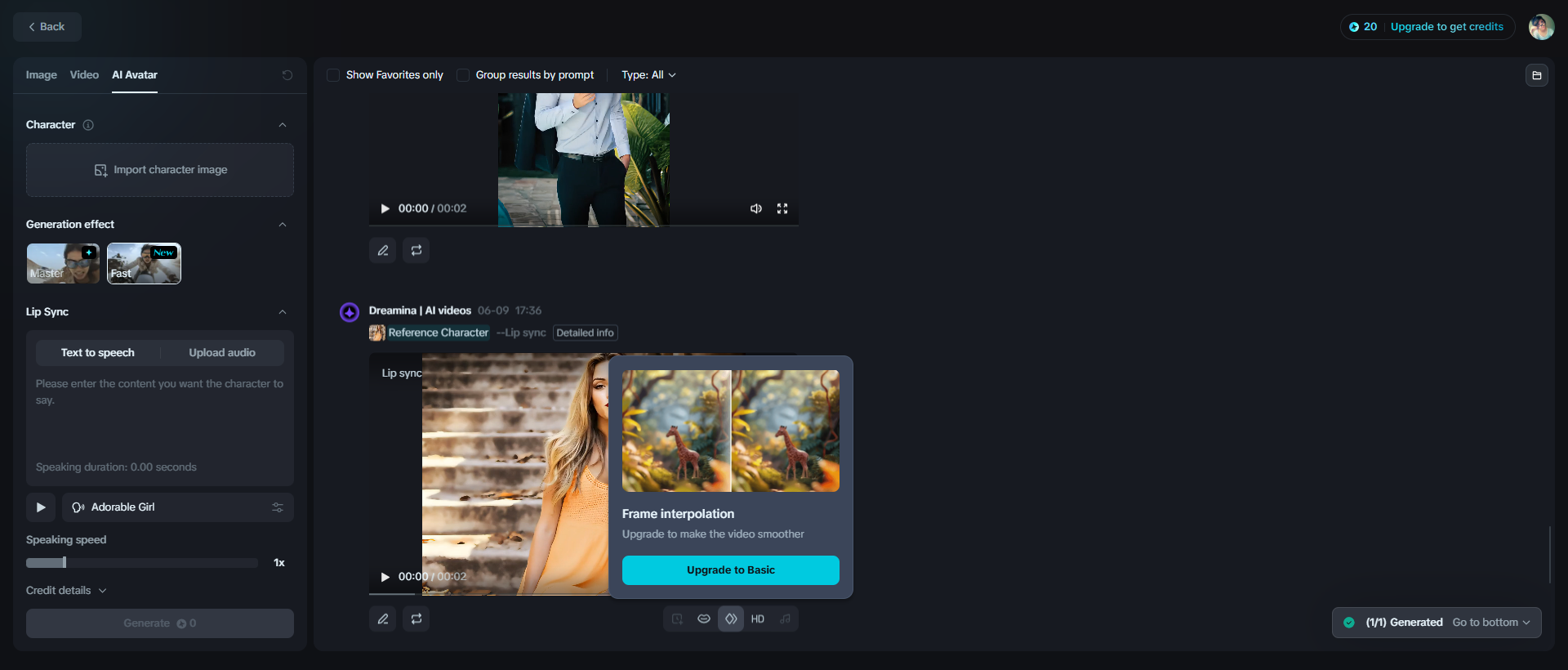Play the lip sync video

385,577
